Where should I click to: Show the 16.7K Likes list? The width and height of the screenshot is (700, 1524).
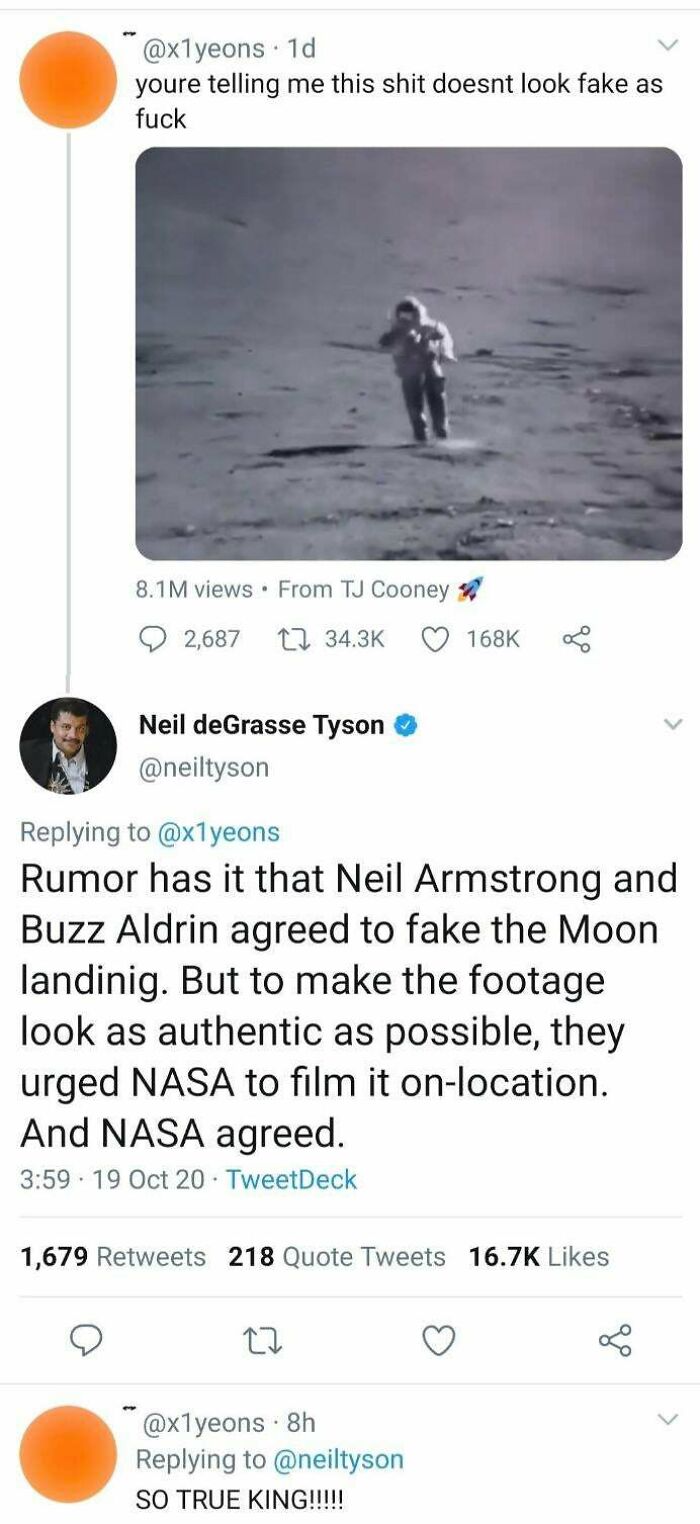pyautogui.click(x=539, y=1256)
